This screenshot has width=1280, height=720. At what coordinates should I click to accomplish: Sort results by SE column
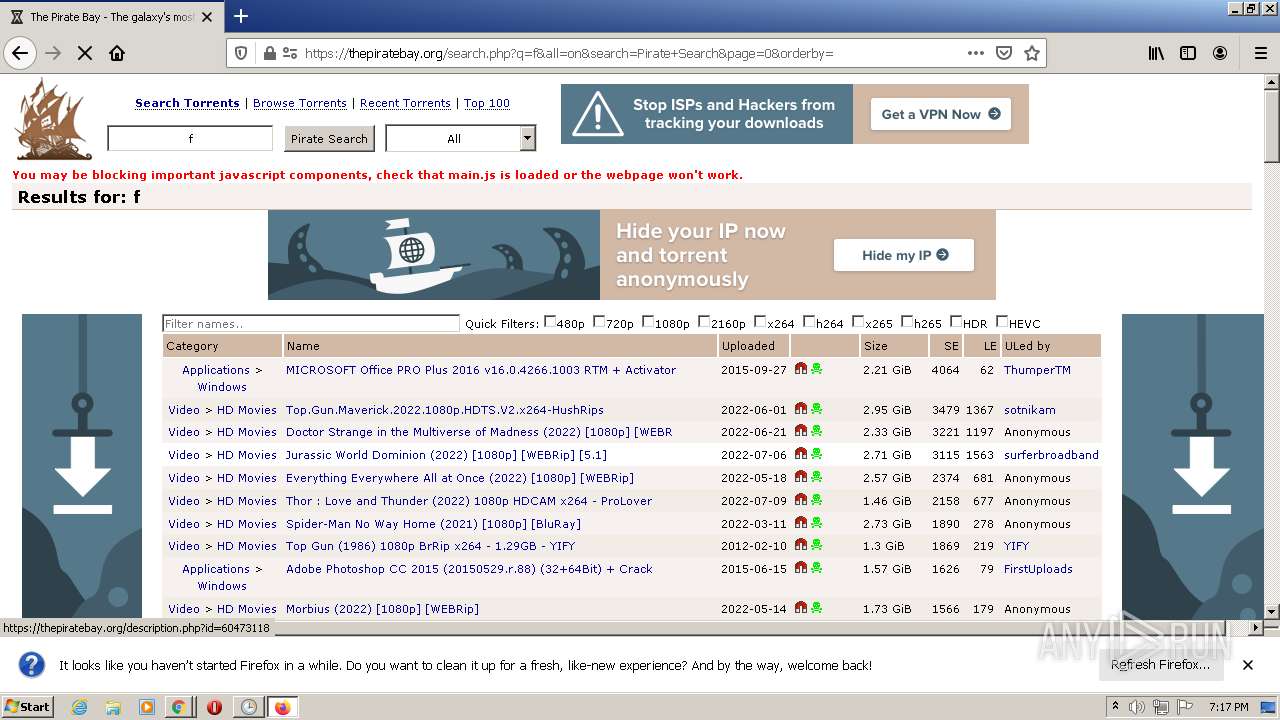point(951,346)
